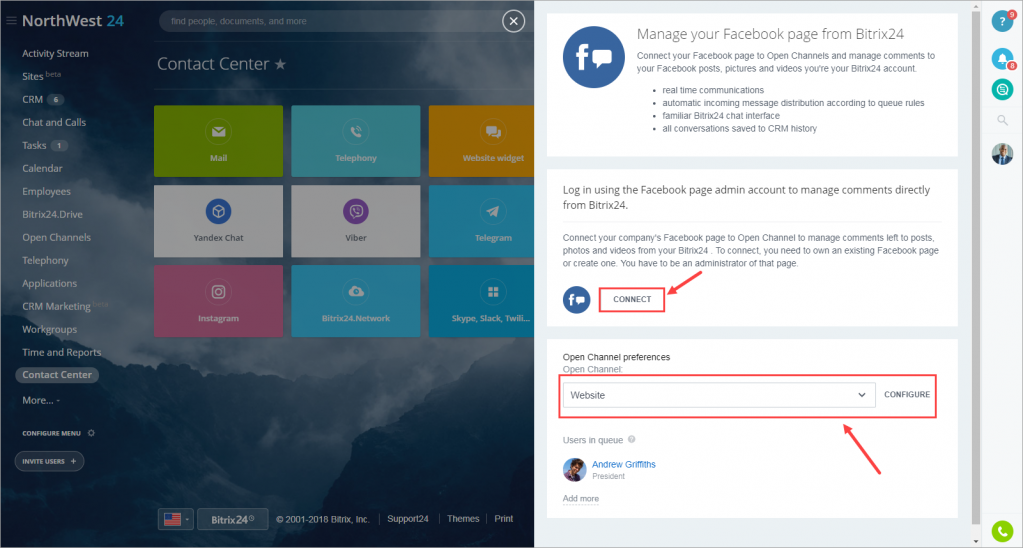Click the Add more link

point(581,498)
